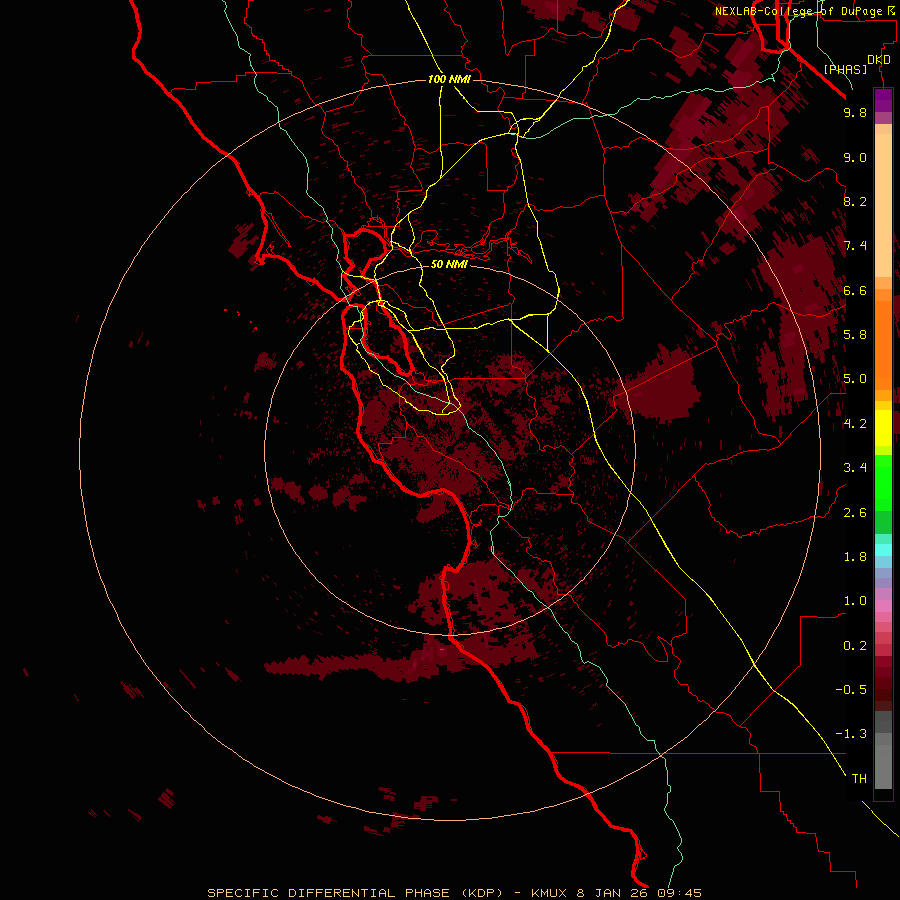
Task: Pick the gray bottom segment of color bar
Action: tap(883, 761)
